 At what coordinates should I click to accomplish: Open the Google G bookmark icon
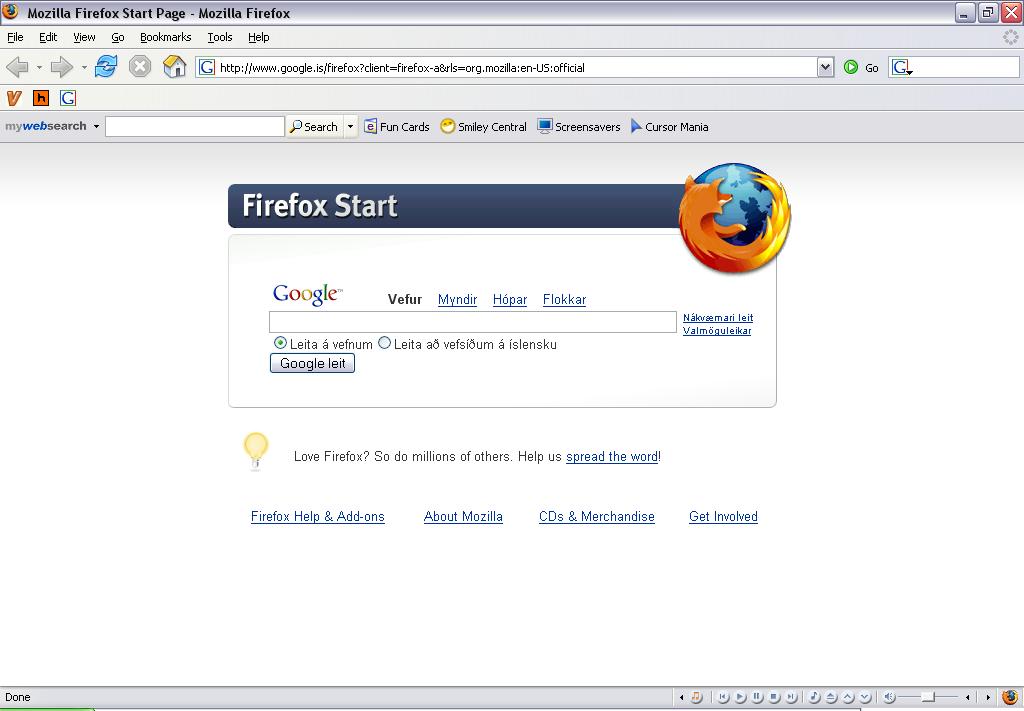pos(68,98)
